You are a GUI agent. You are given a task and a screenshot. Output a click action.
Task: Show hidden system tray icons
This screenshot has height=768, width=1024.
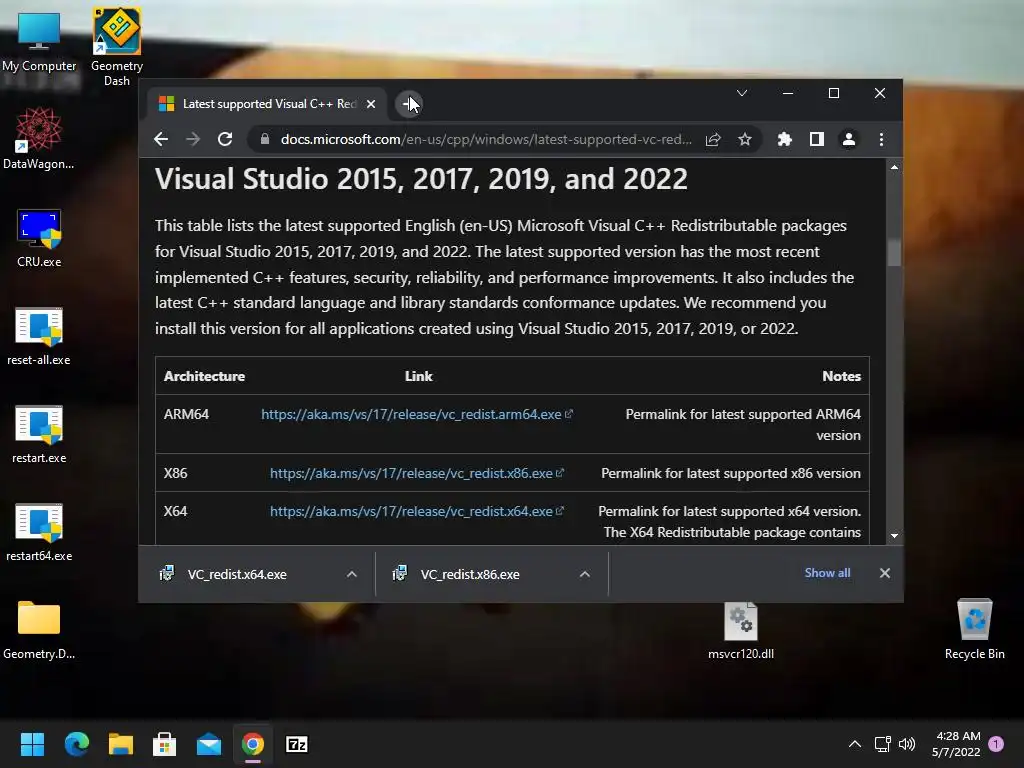click(854, 744)
